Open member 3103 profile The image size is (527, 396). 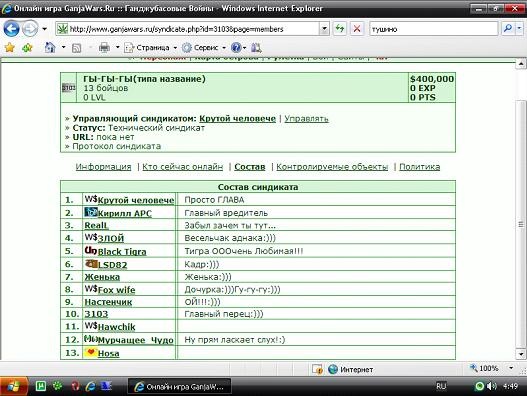96,314
